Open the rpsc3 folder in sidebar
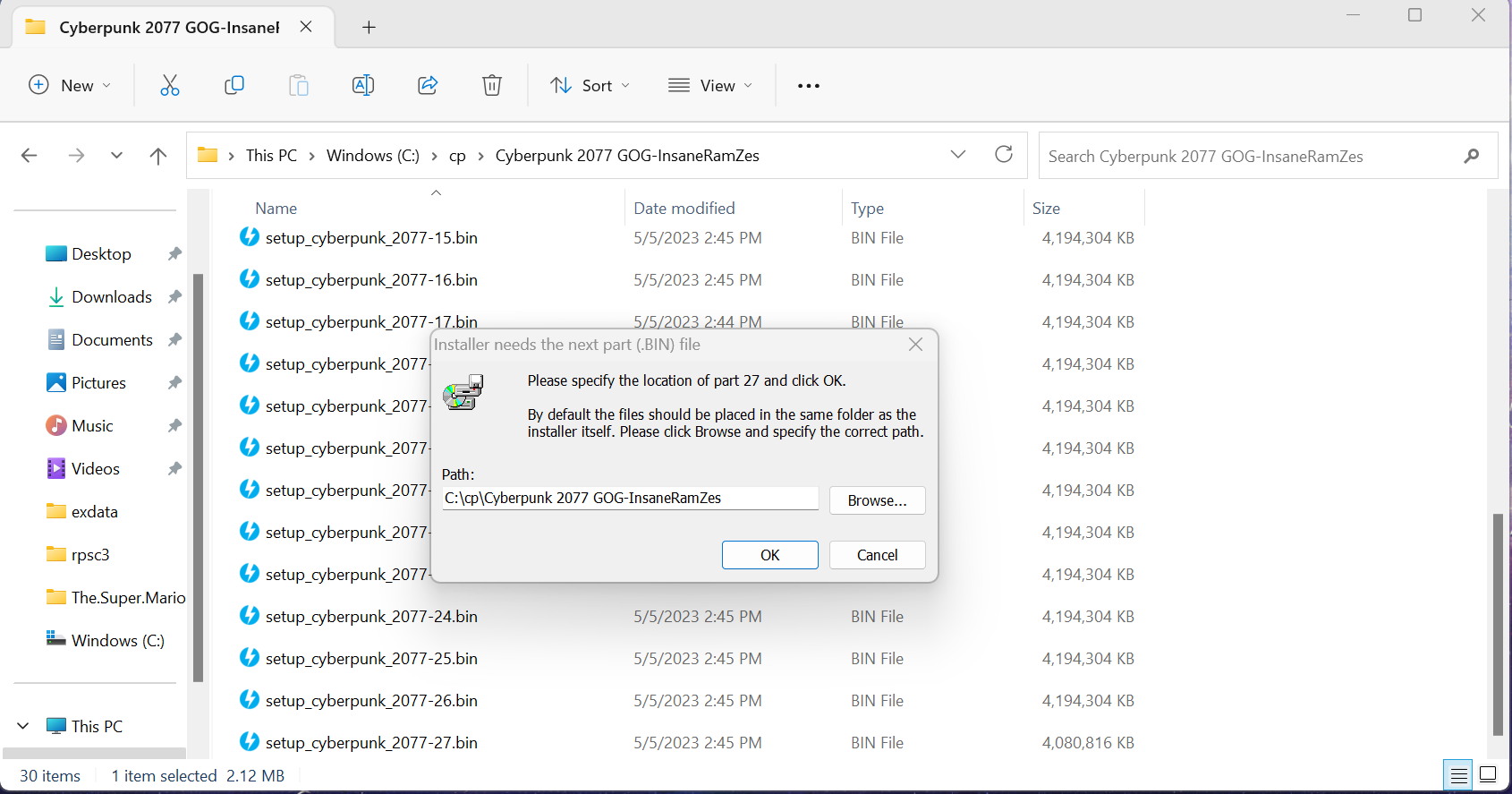The image size is (1512, 794). [x=89, y=555]
